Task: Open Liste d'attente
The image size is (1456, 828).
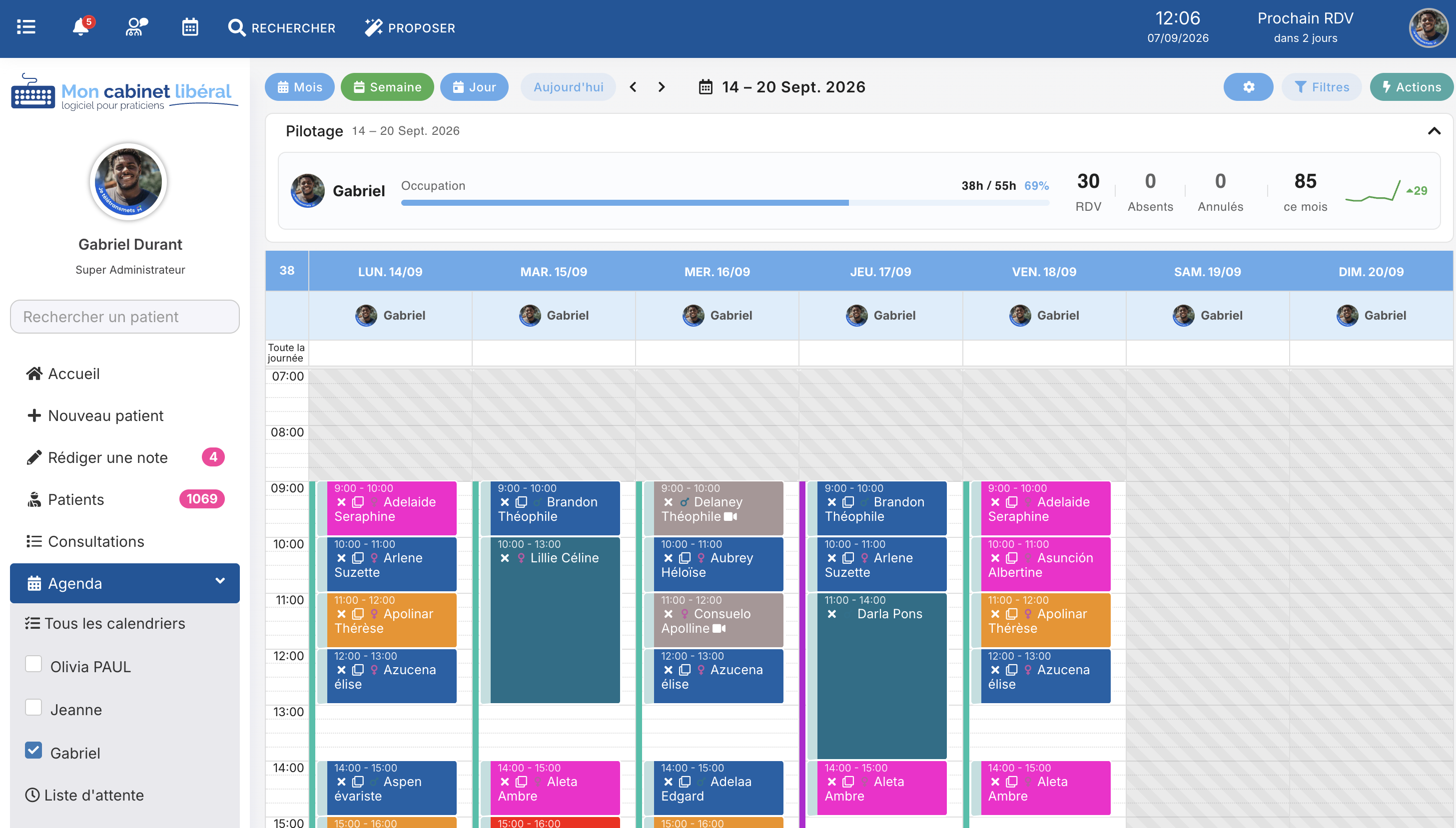Action: coord(84,796)
